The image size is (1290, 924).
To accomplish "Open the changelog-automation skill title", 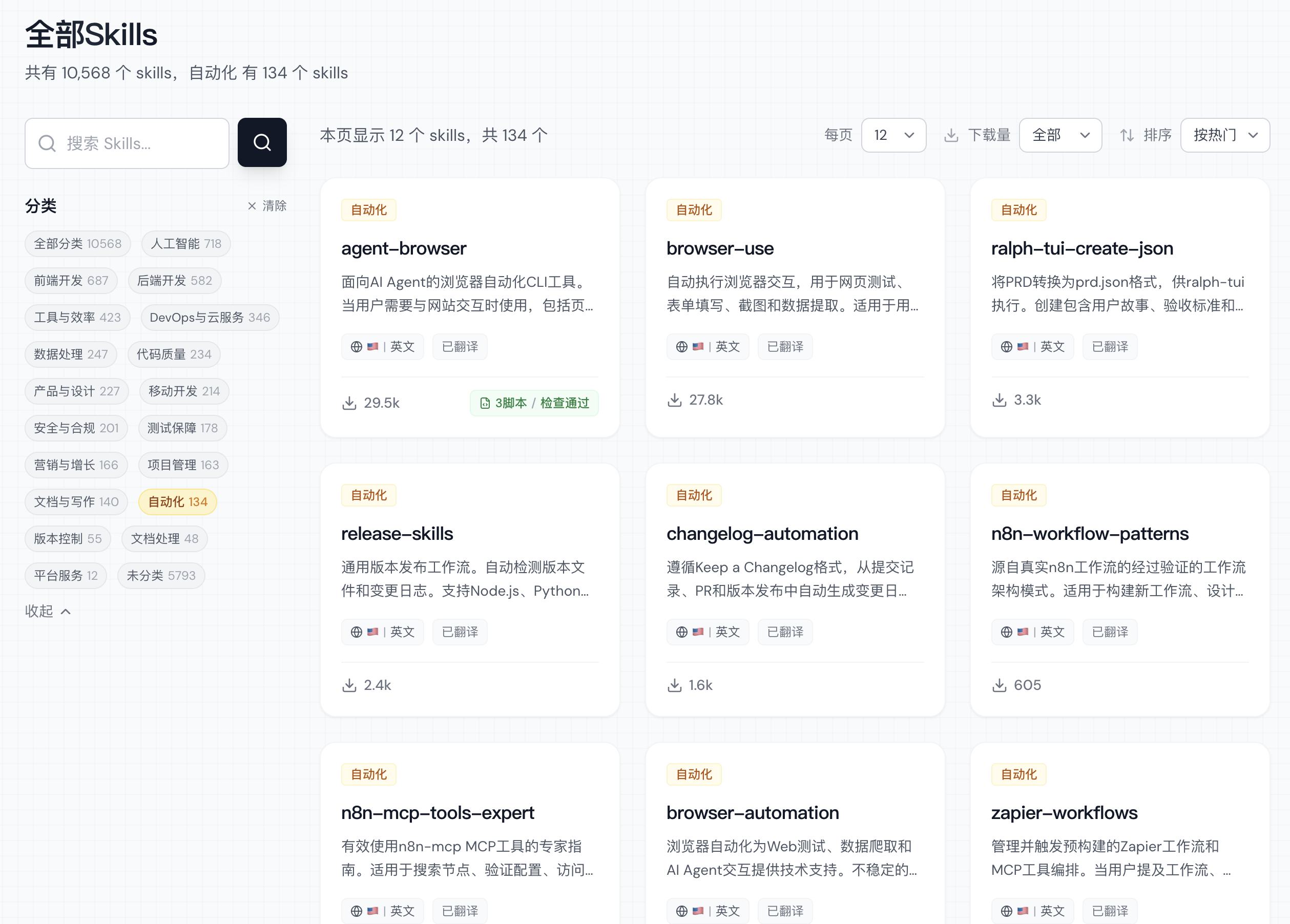I will pos(762,533).
